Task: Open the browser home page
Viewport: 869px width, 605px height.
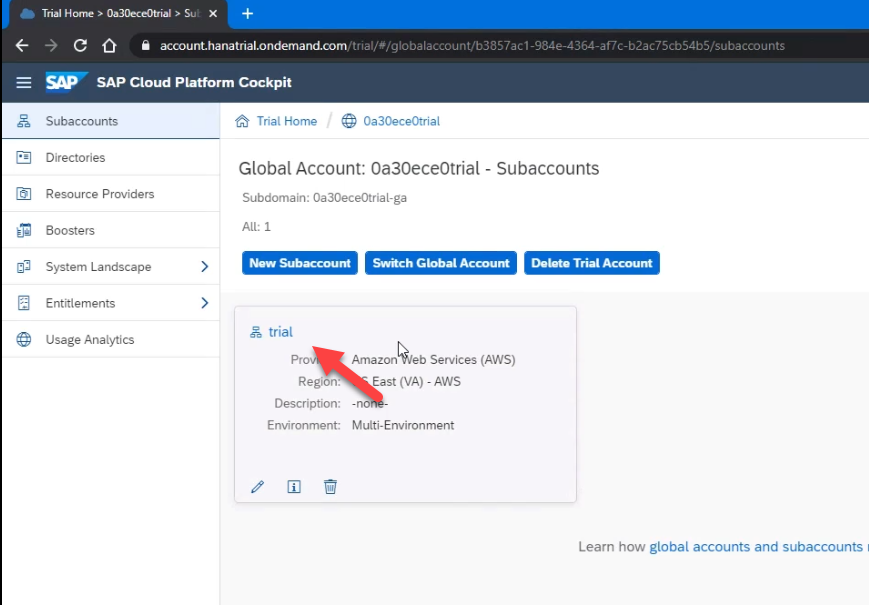Action: click(109, 45)
